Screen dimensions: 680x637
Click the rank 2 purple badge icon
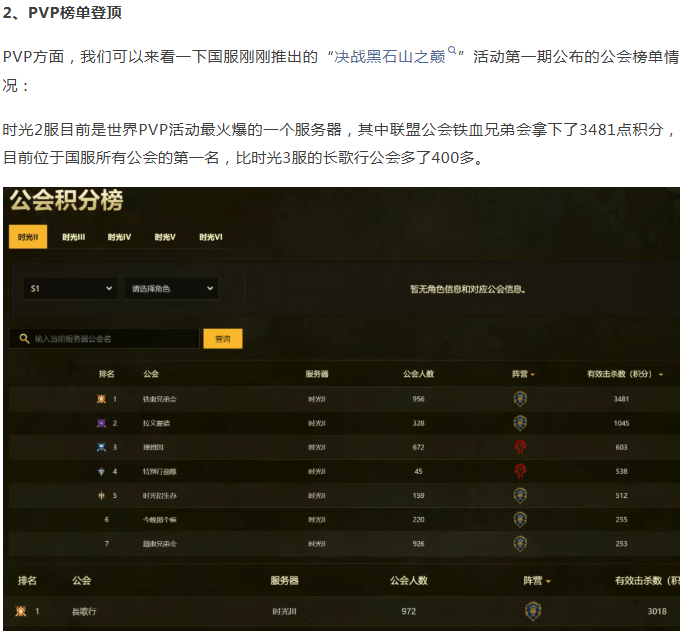102,423
